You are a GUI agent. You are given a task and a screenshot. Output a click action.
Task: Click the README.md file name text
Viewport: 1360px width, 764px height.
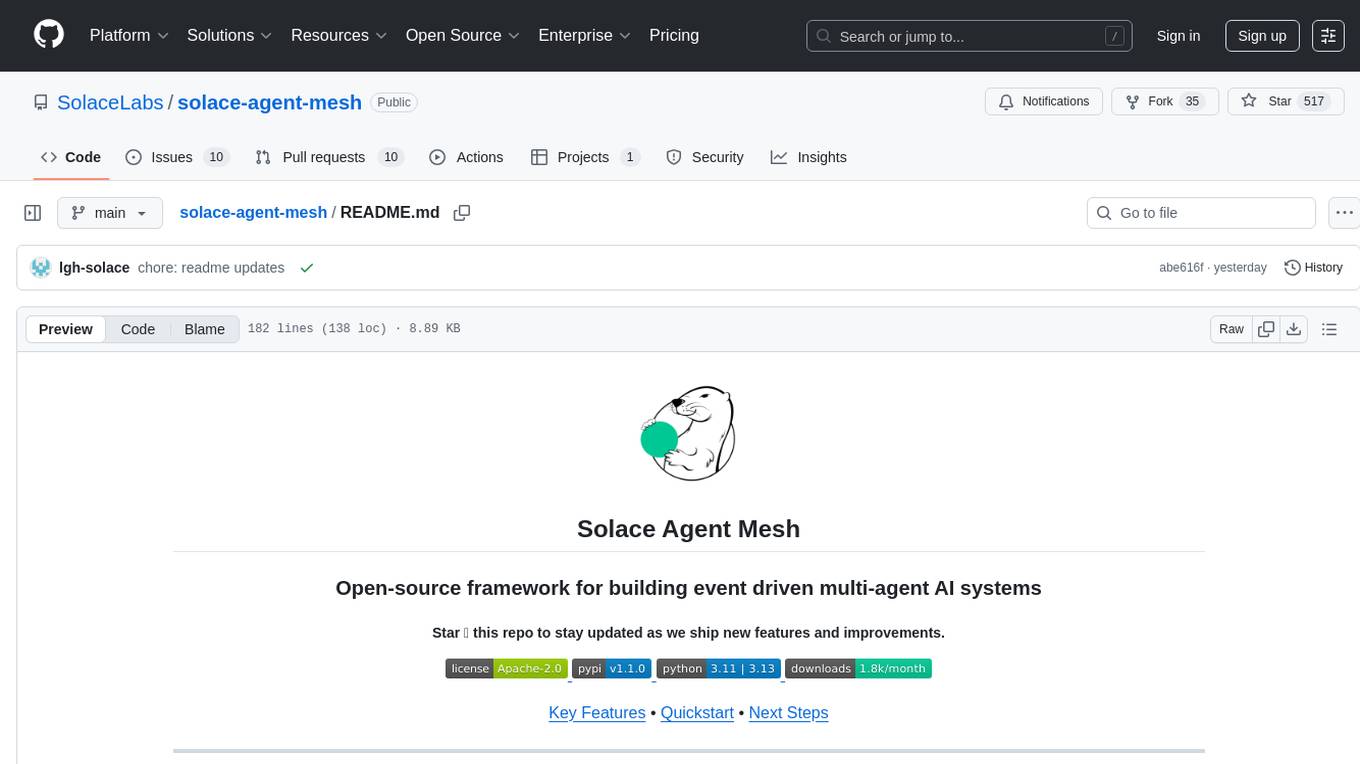point(390,212)
